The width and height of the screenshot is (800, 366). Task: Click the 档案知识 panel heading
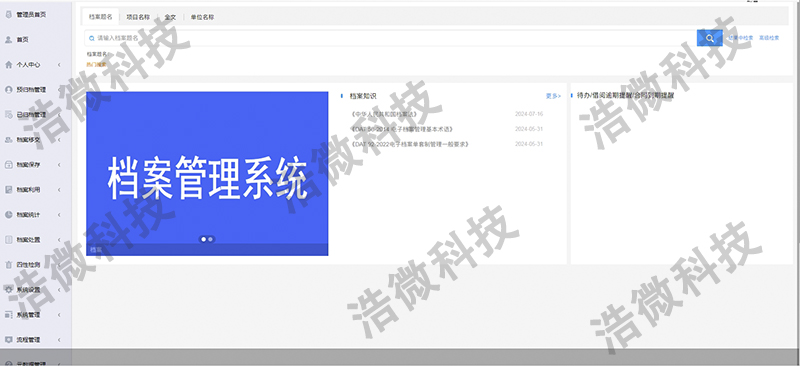pos(363,96)
